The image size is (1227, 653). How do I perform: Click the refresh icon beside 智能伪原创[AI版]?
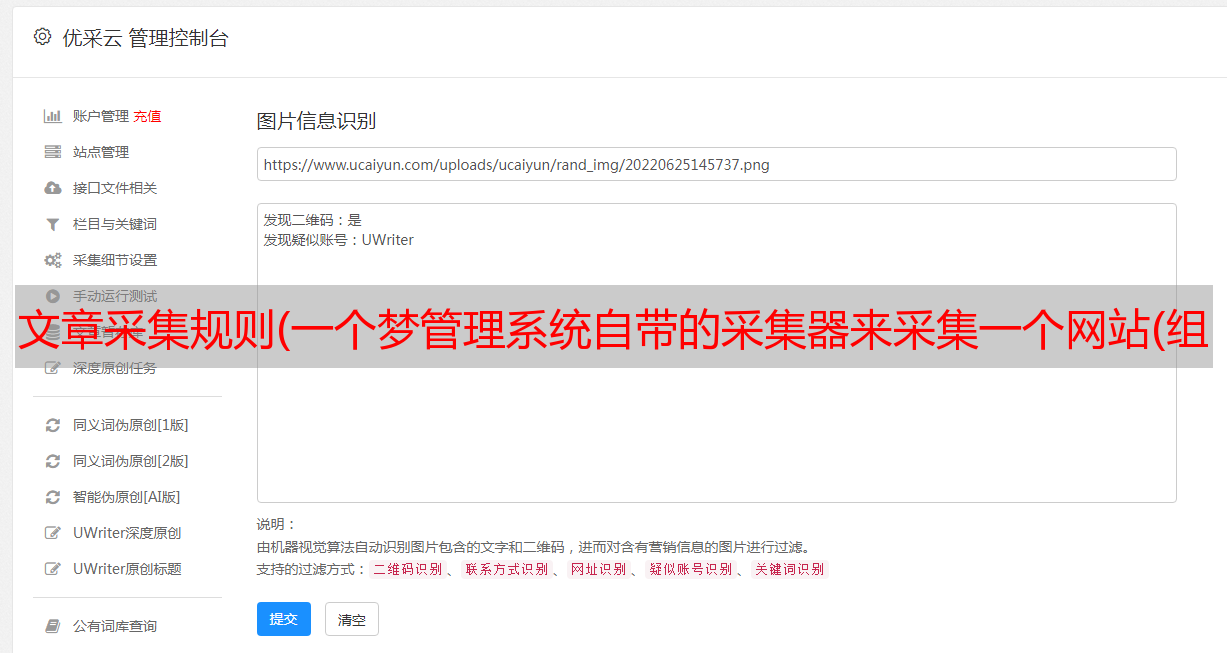(x=53, y=497)
